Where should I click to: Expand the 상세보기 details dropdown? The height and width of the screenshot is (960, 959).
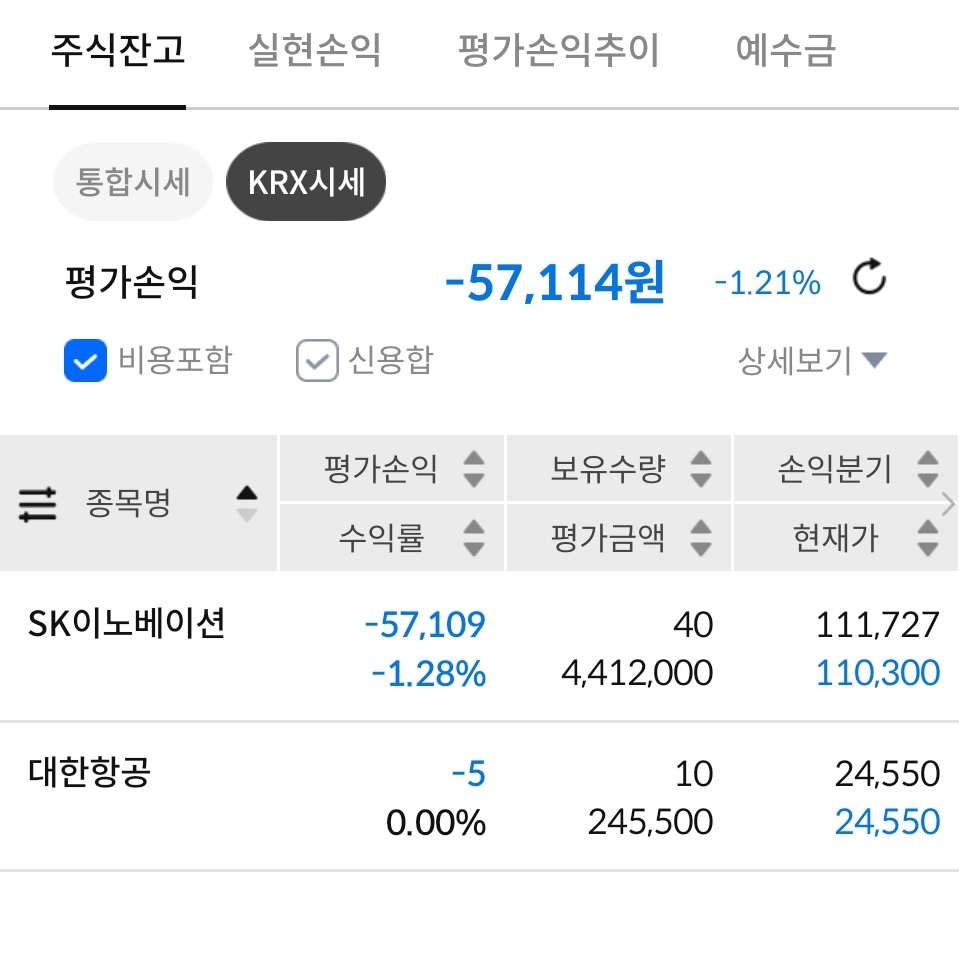[812, 360]
